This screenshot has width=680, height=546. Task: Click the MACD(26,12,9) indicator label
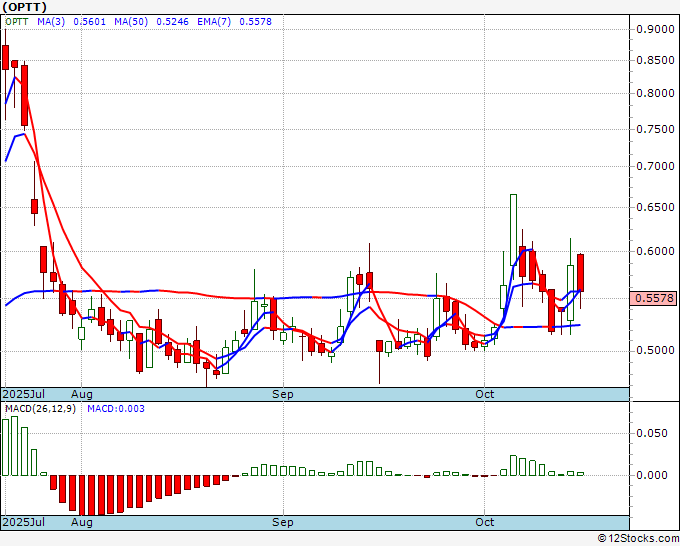[x=40, y=409]
